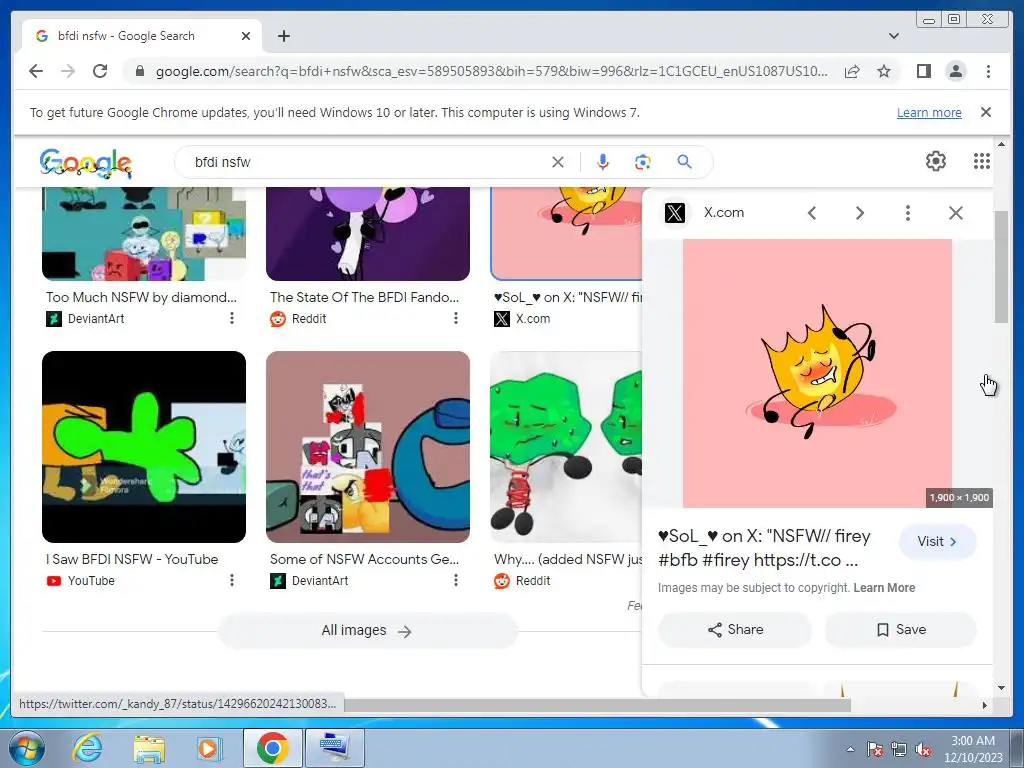Open Google quick settings gear
This screenshot has width=1024, height=768.
click(936, 161)
